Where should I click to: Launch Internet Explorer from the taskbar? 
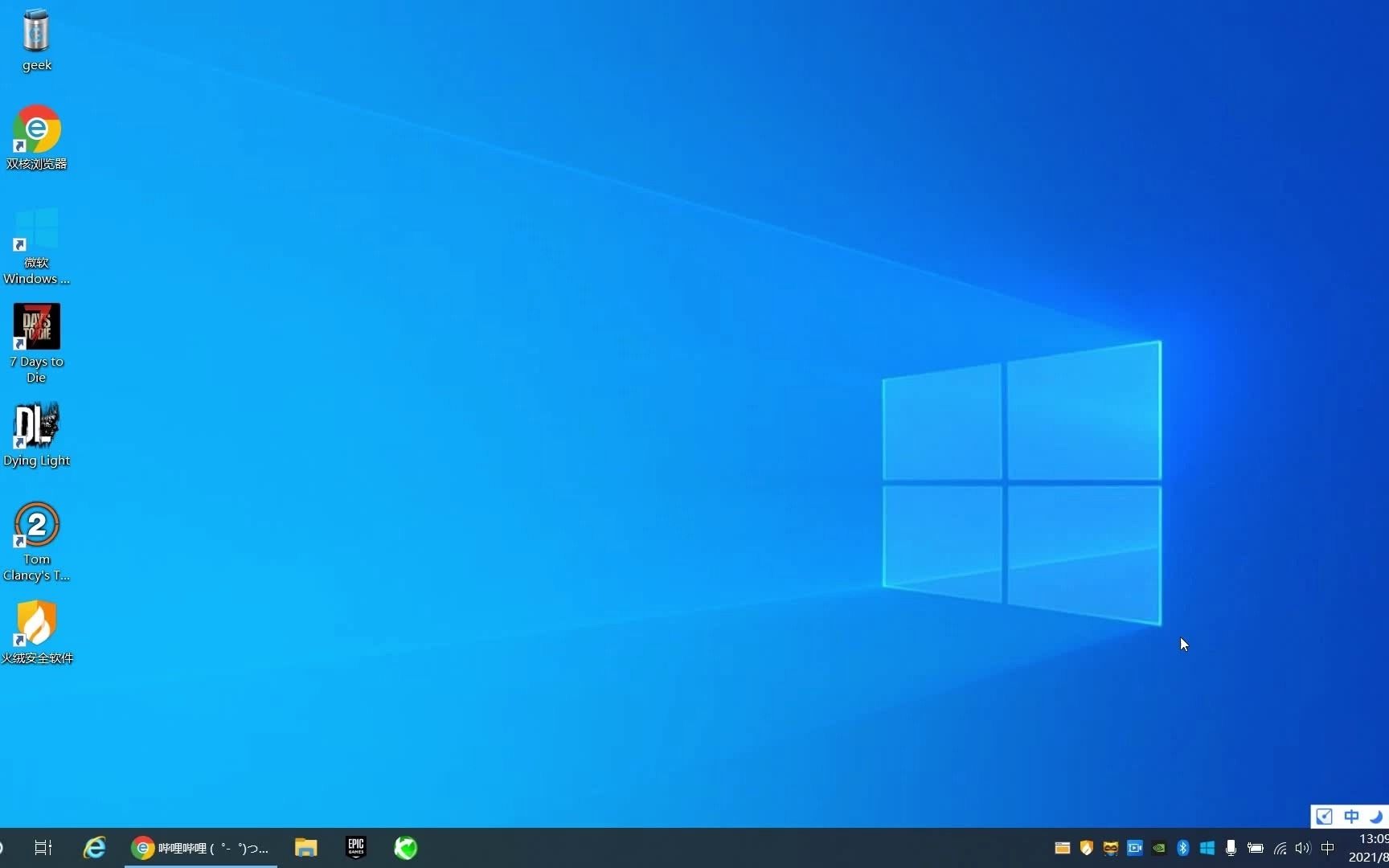coord(95,847)
